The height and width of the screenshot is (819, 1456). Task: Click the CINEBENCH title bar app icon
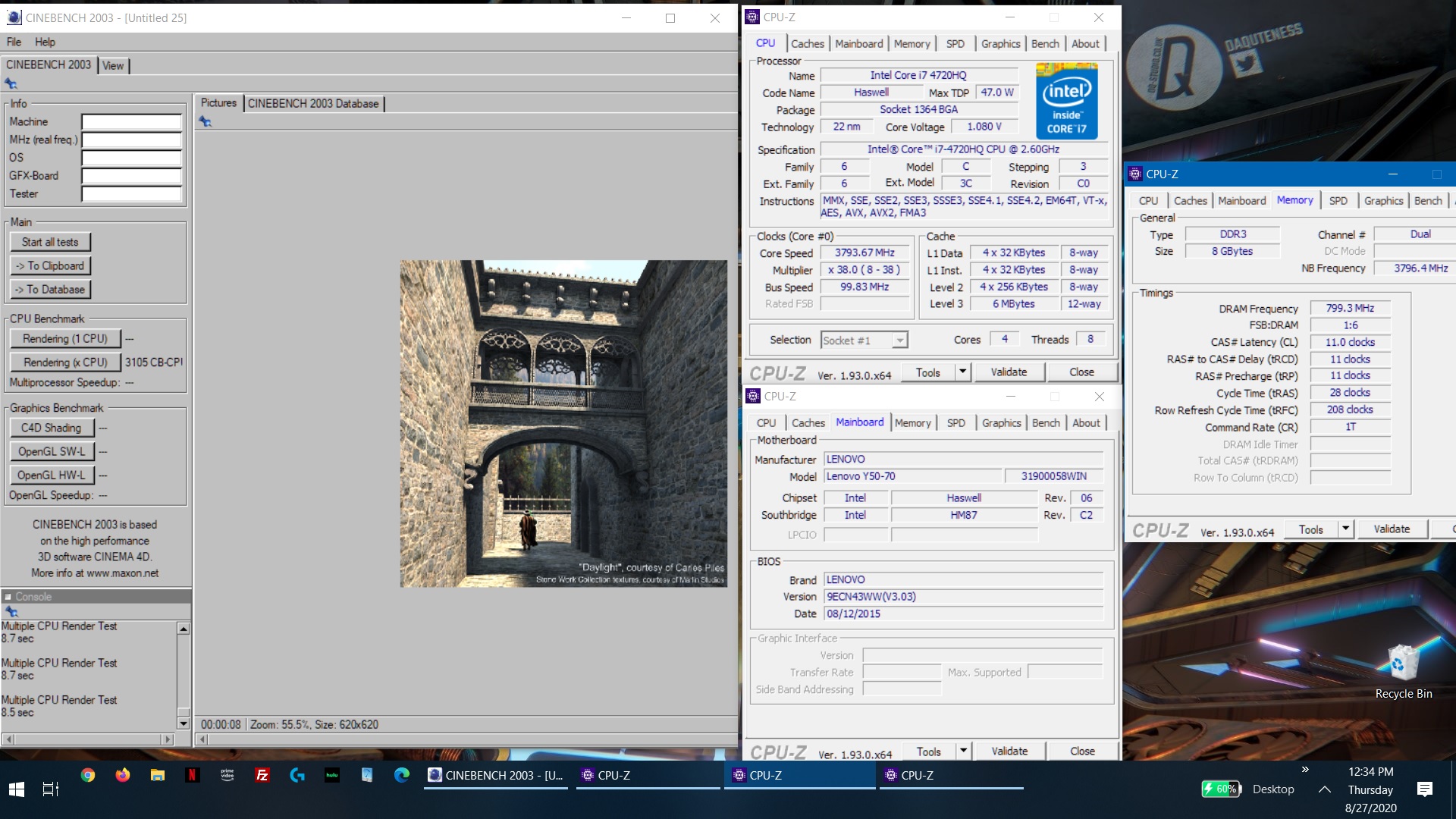coord(14,17)
